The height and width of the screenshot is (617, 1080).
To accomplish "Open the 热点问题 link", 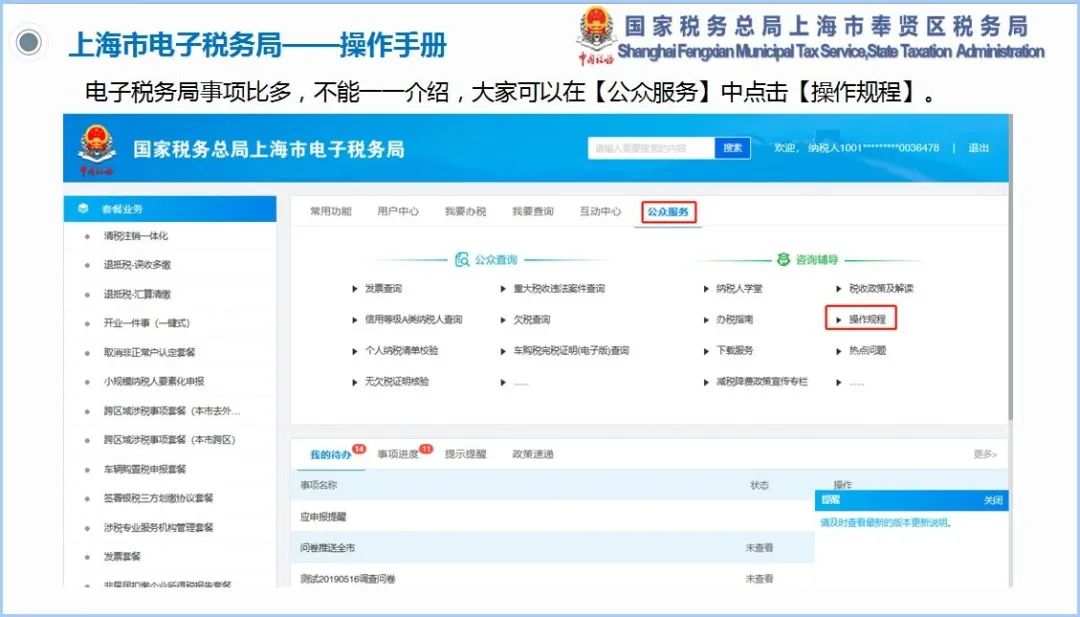I will 867,351.
